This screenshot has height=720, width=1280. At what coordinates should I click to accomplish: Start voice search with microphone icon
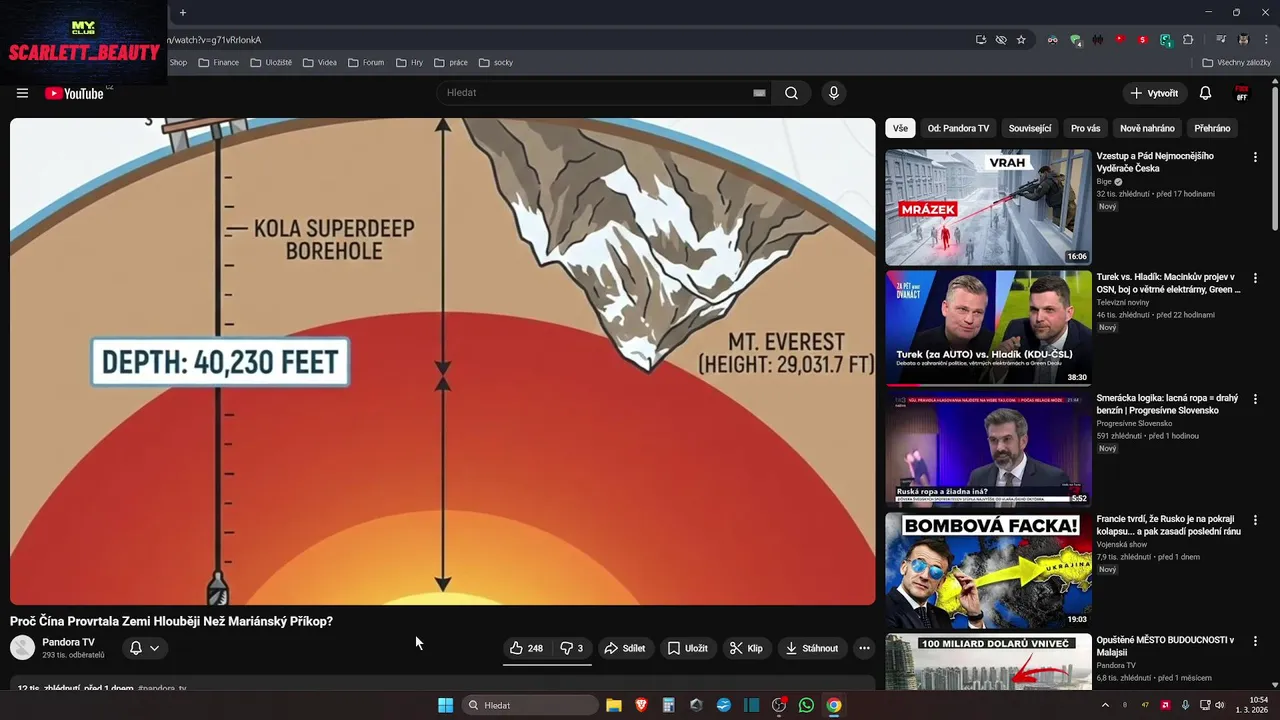834,93
